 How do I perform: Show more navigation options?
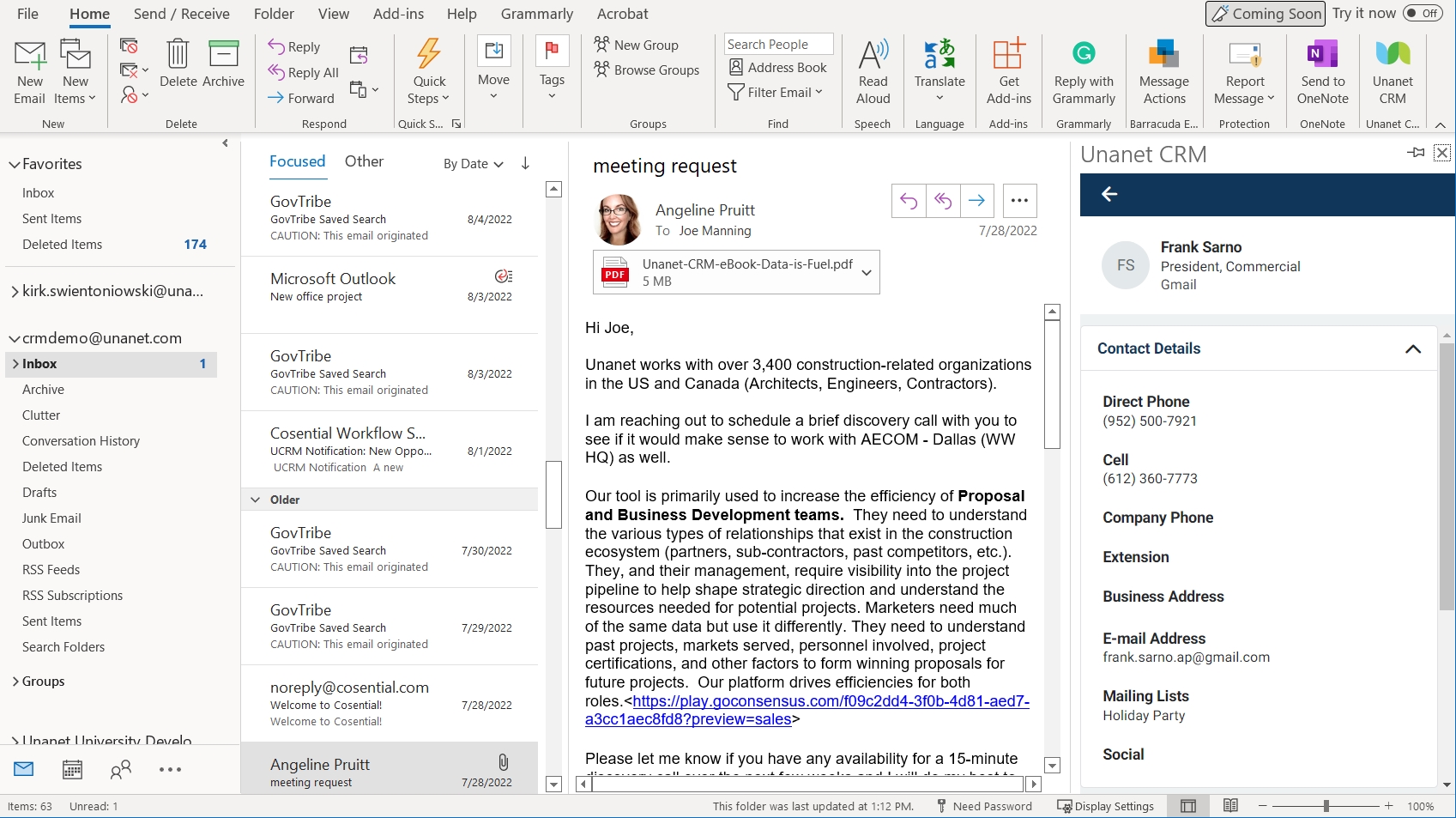point(170,770)
